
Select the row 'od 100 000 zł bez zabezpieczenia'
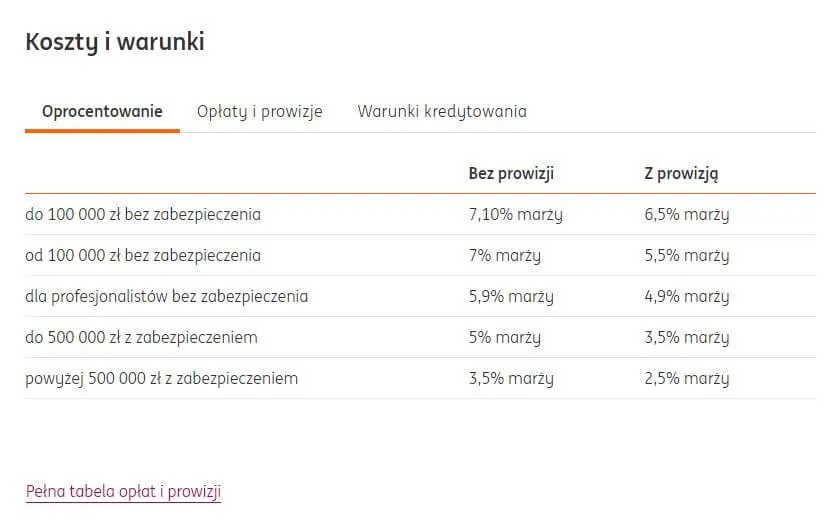pos(143,255)
